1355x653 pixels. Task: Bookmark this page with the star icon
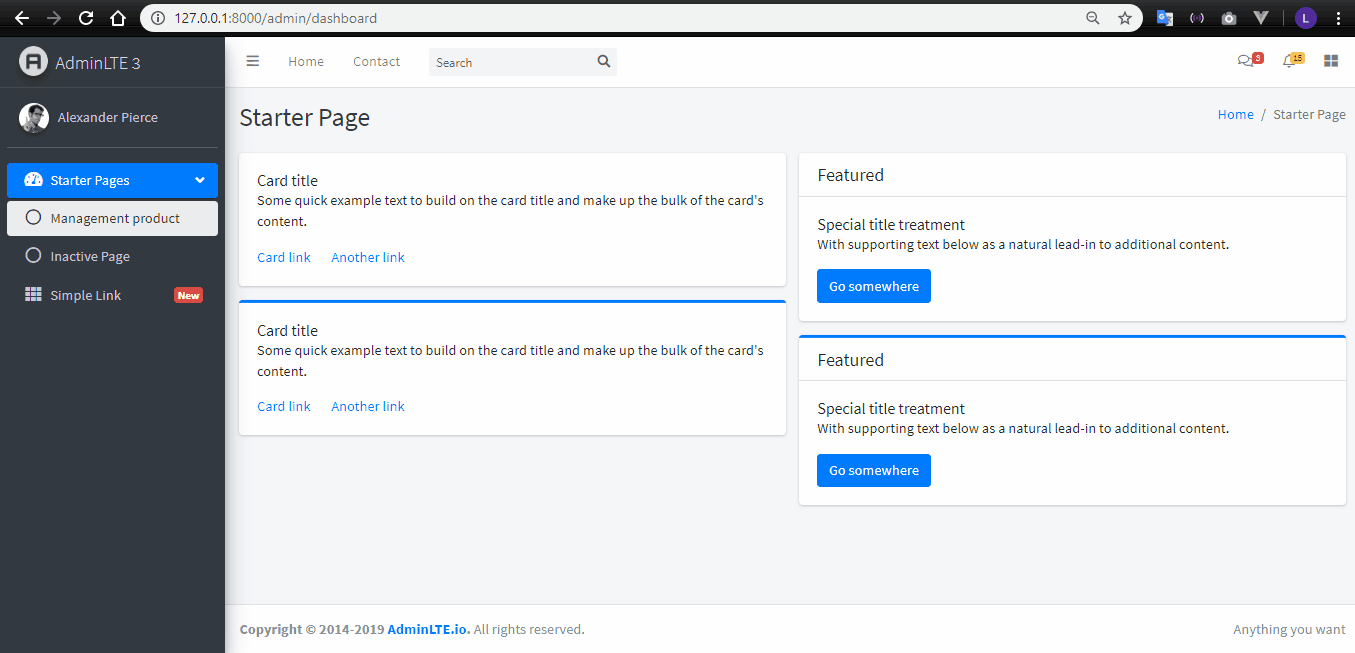[1125, 18]
